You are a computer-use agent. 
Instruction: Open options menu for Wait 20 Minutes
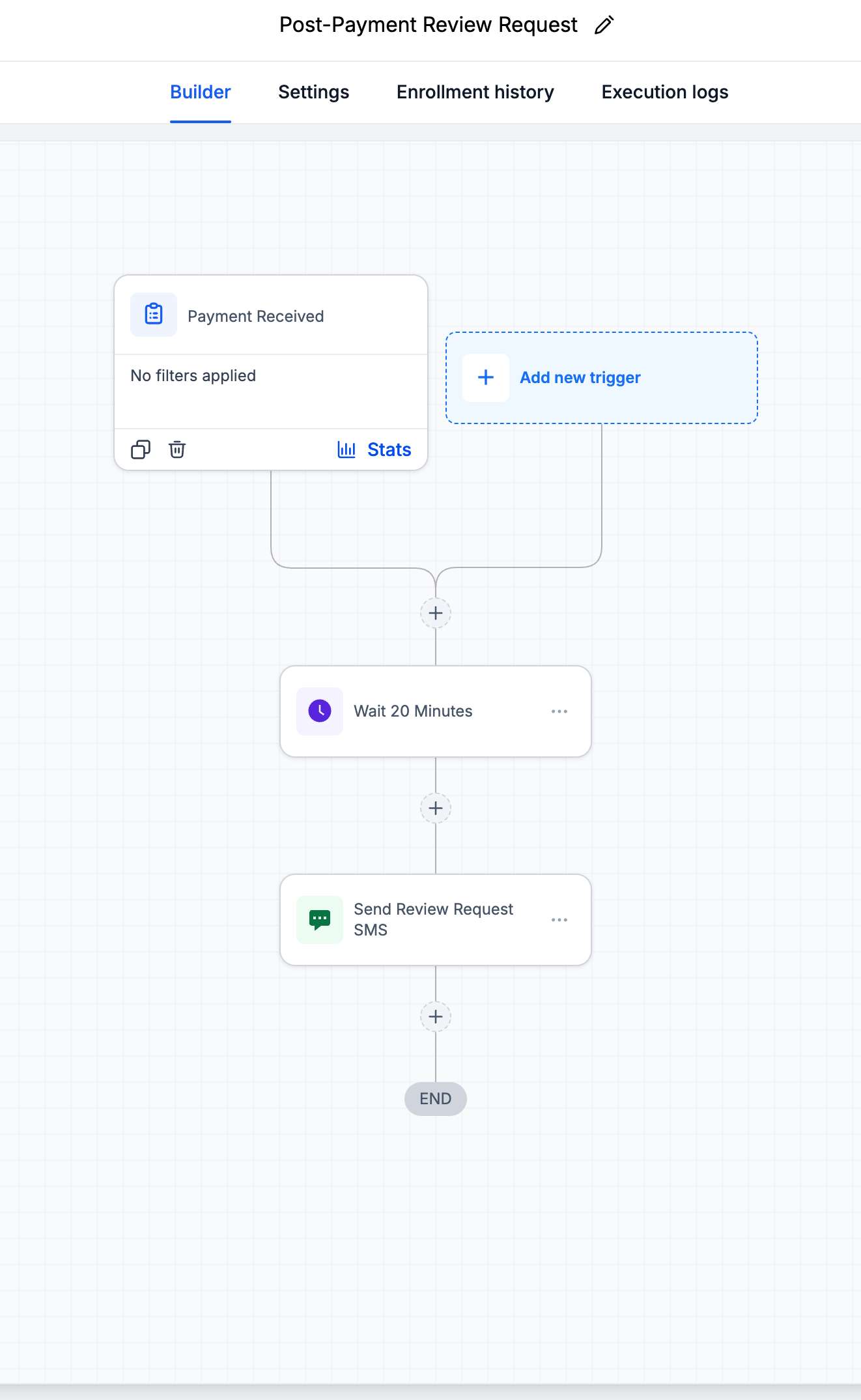click(x=559, y=711)
